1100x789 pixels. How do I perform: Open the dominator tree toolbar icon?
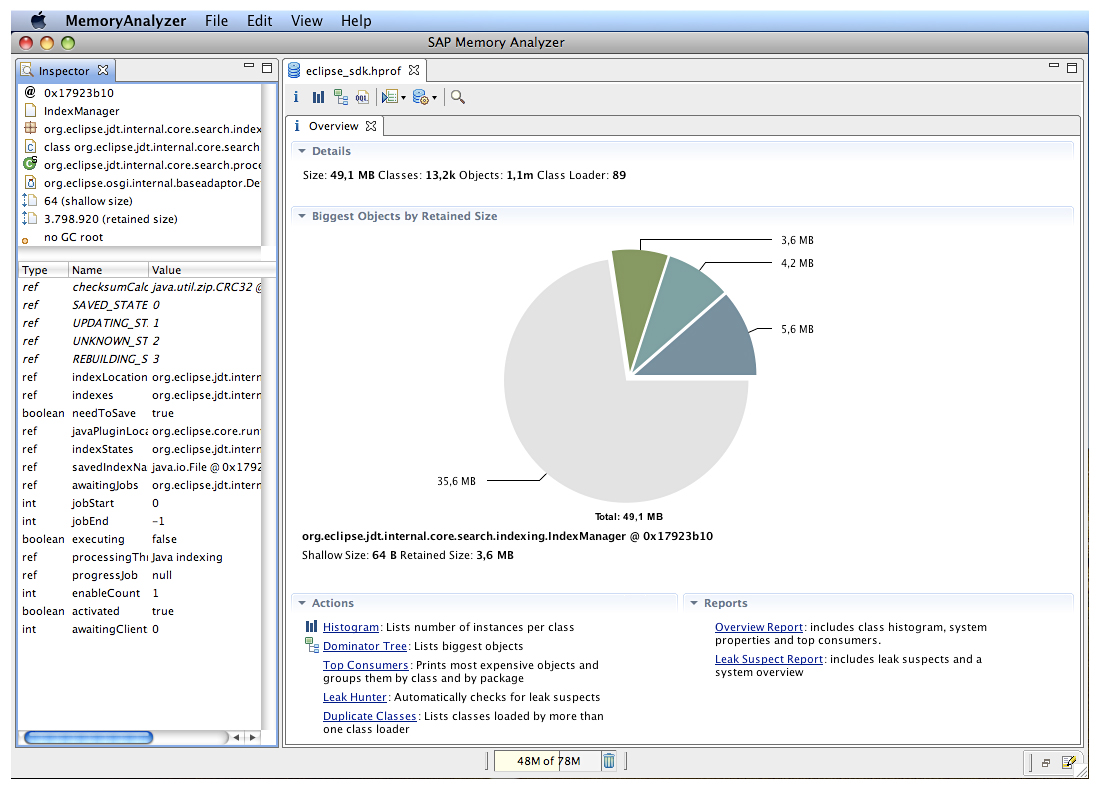341,97
